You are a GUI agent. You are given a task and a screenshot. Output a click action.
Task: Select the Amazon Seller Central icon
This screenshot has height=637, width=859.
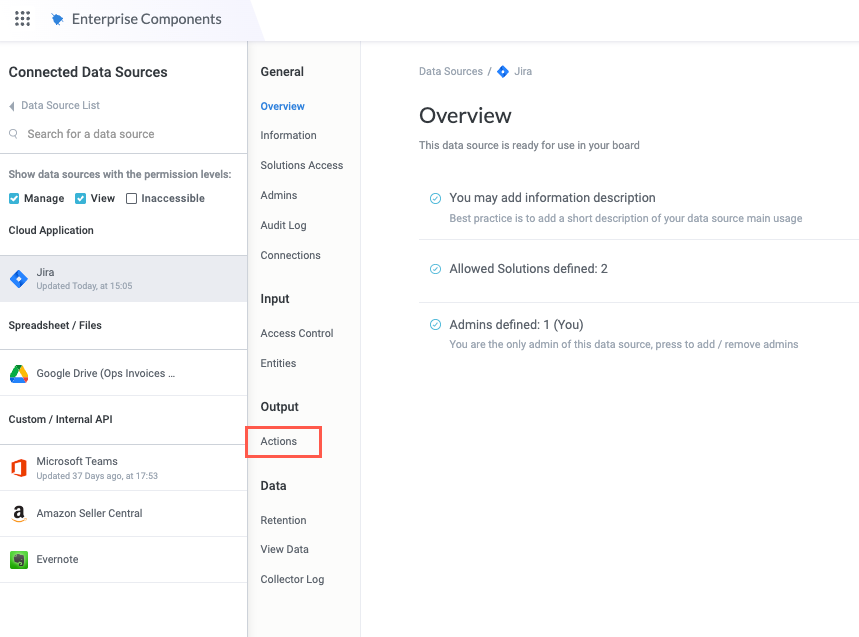(x=18, y=514)
